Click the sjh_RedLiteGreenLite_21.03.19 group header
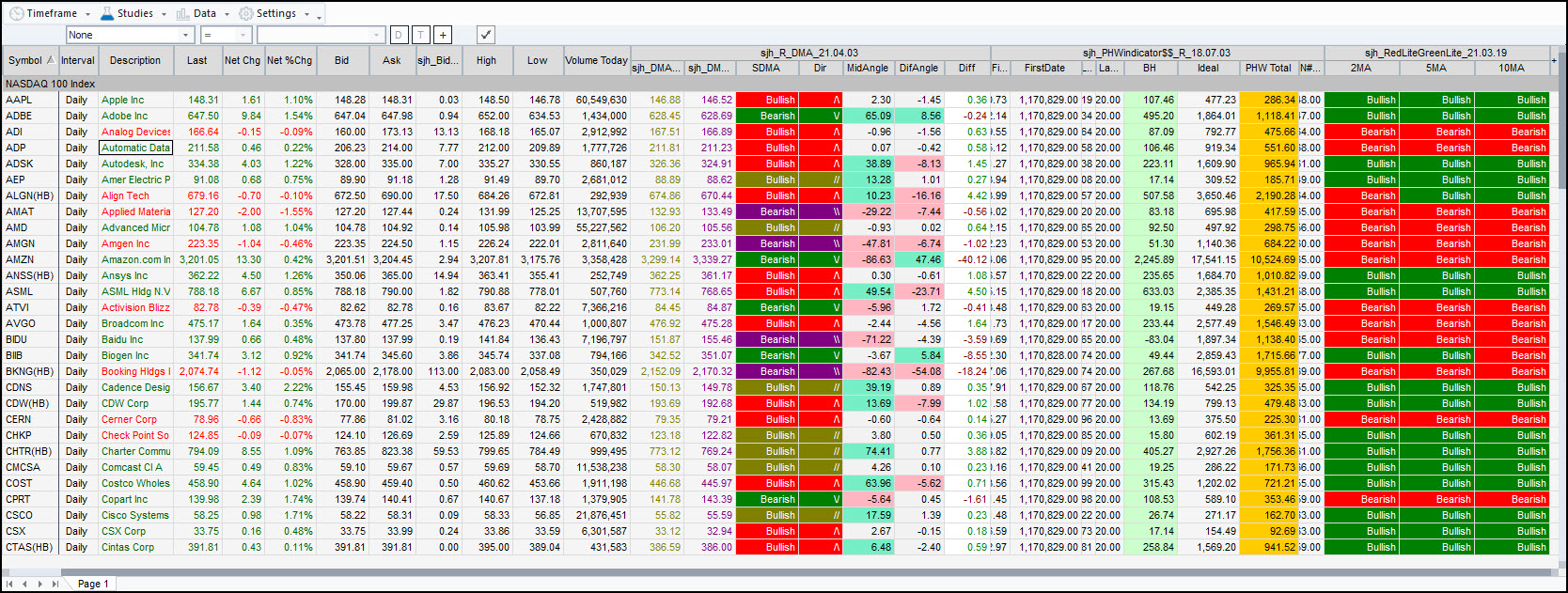 (1436, 53)
